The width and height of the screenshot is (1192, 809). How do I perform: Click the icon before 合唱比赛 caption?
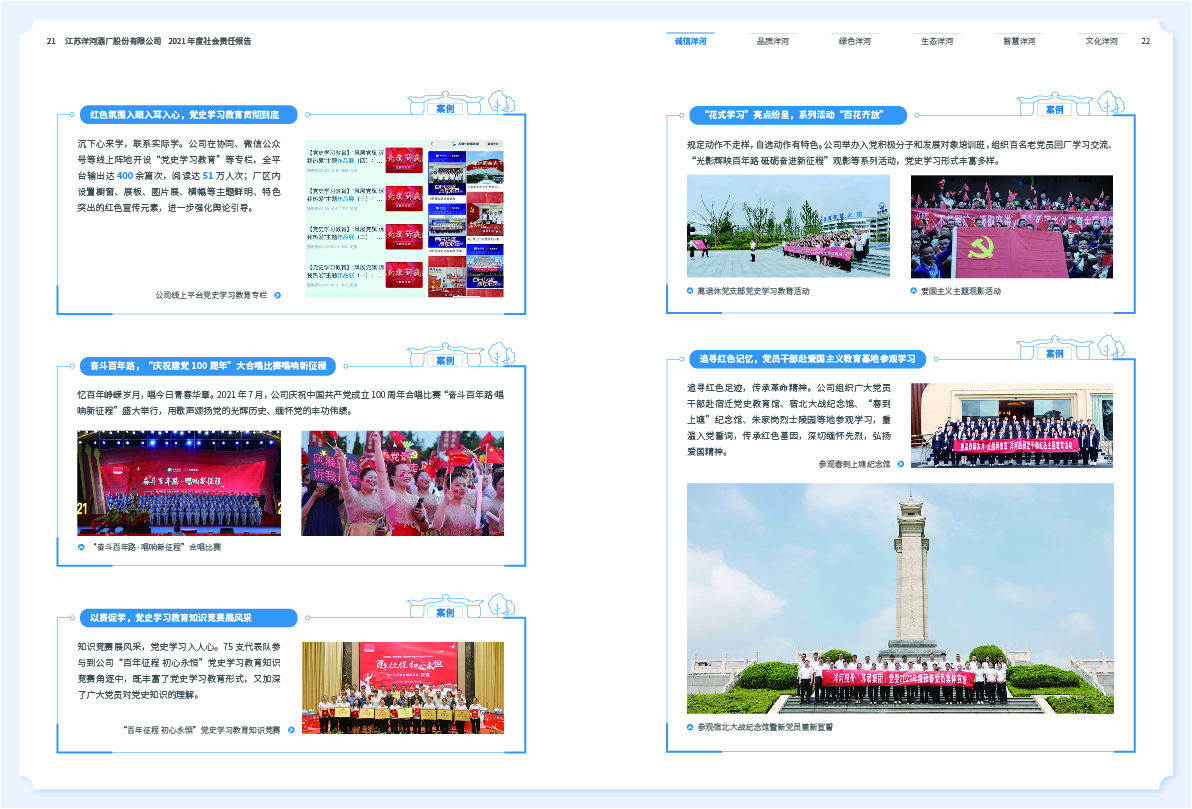[81, 547]
